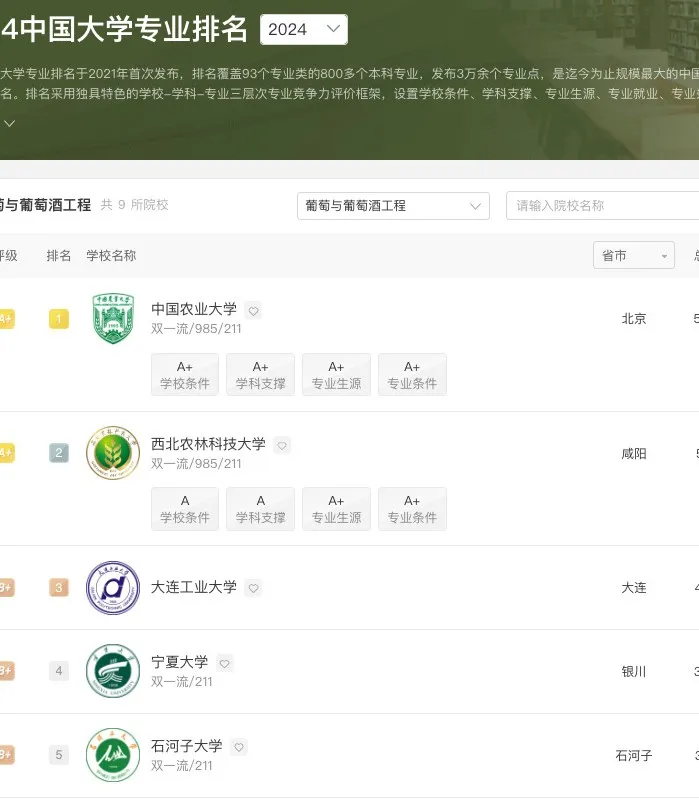Click the rank 5 badge
Viewport: 699px width, 803px height.
pyautogui.click(x=59, y=755)
